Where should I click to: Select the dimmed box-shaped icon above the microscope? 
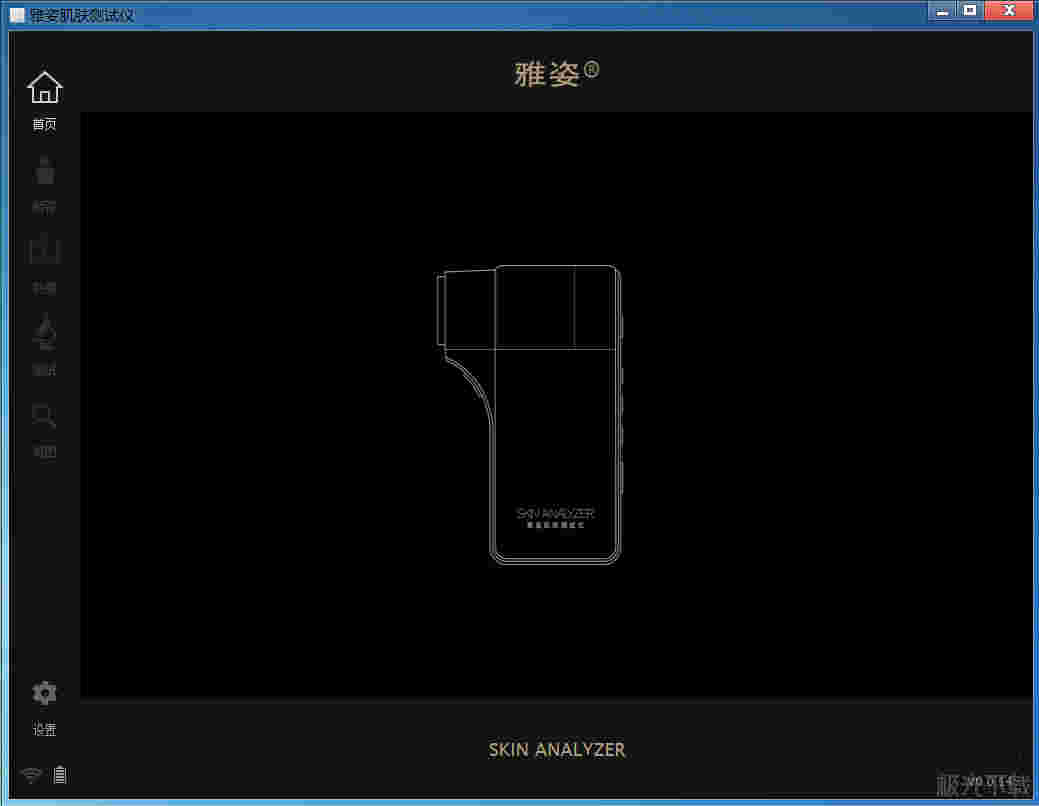coord(44,249)
